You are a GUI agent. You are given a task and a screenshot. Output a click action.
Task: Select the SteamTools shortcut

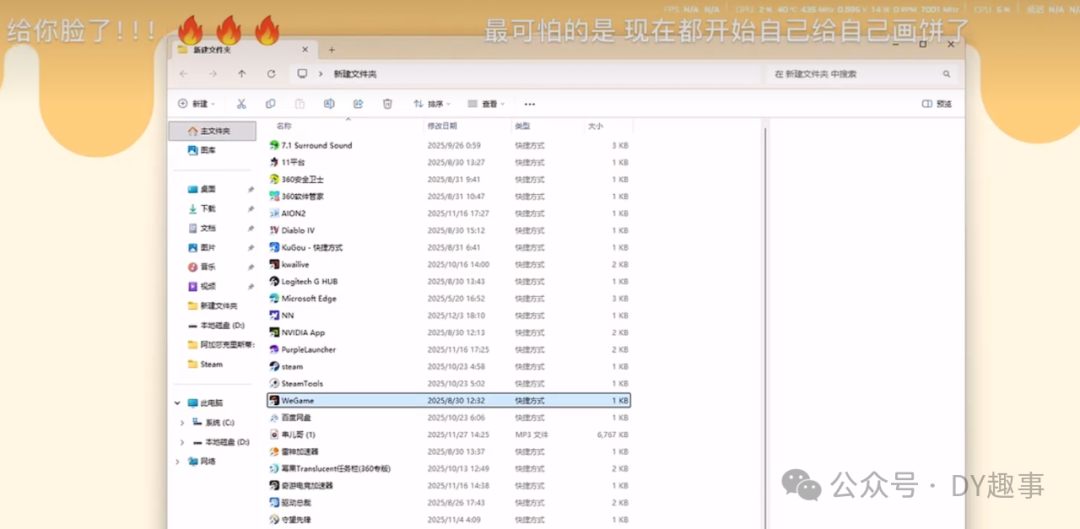tap(449, 383)
